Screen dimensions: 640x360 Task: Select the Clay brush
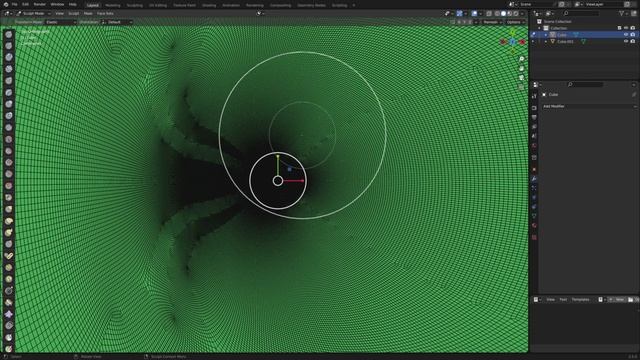tap(9, 58)
